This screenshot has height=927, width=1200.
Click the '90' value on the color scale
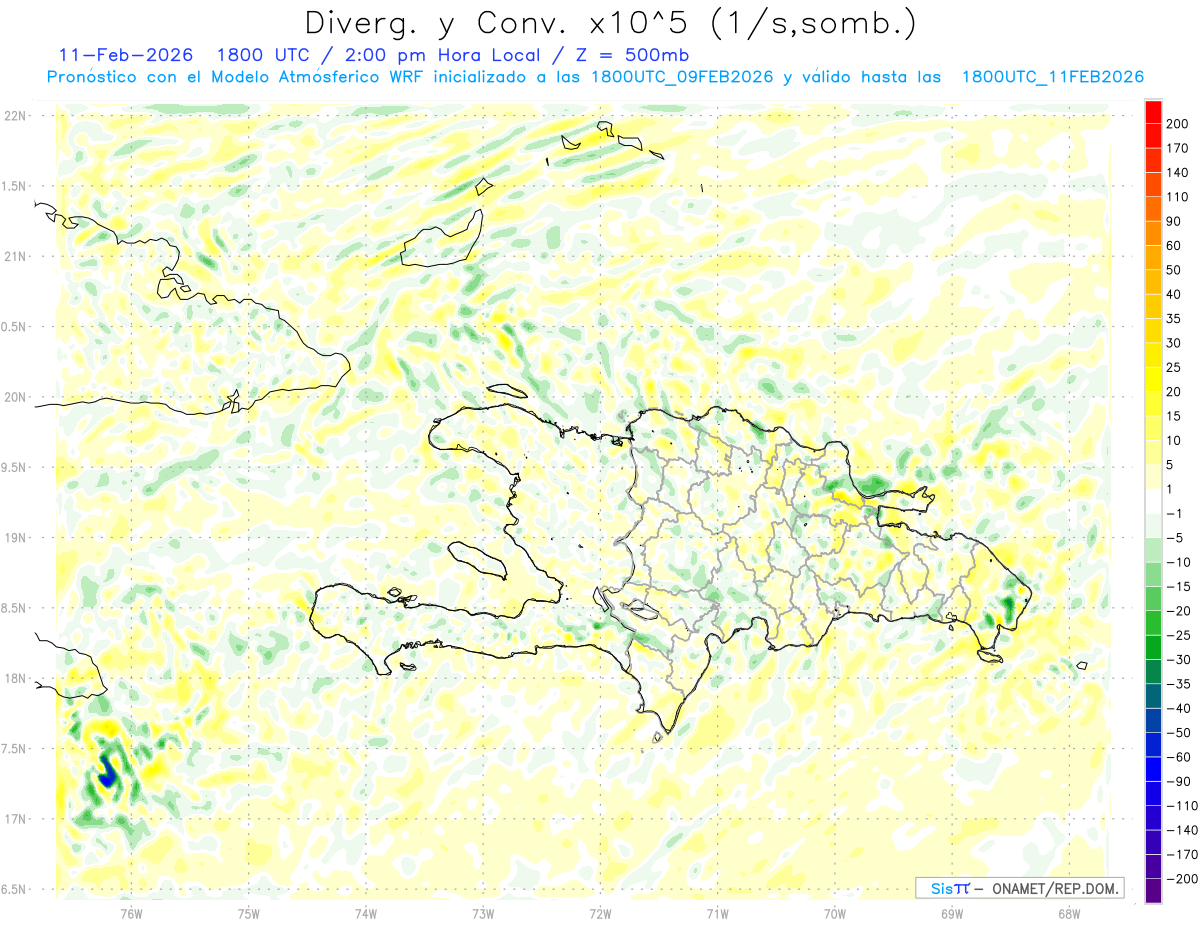click(1174, 221)
